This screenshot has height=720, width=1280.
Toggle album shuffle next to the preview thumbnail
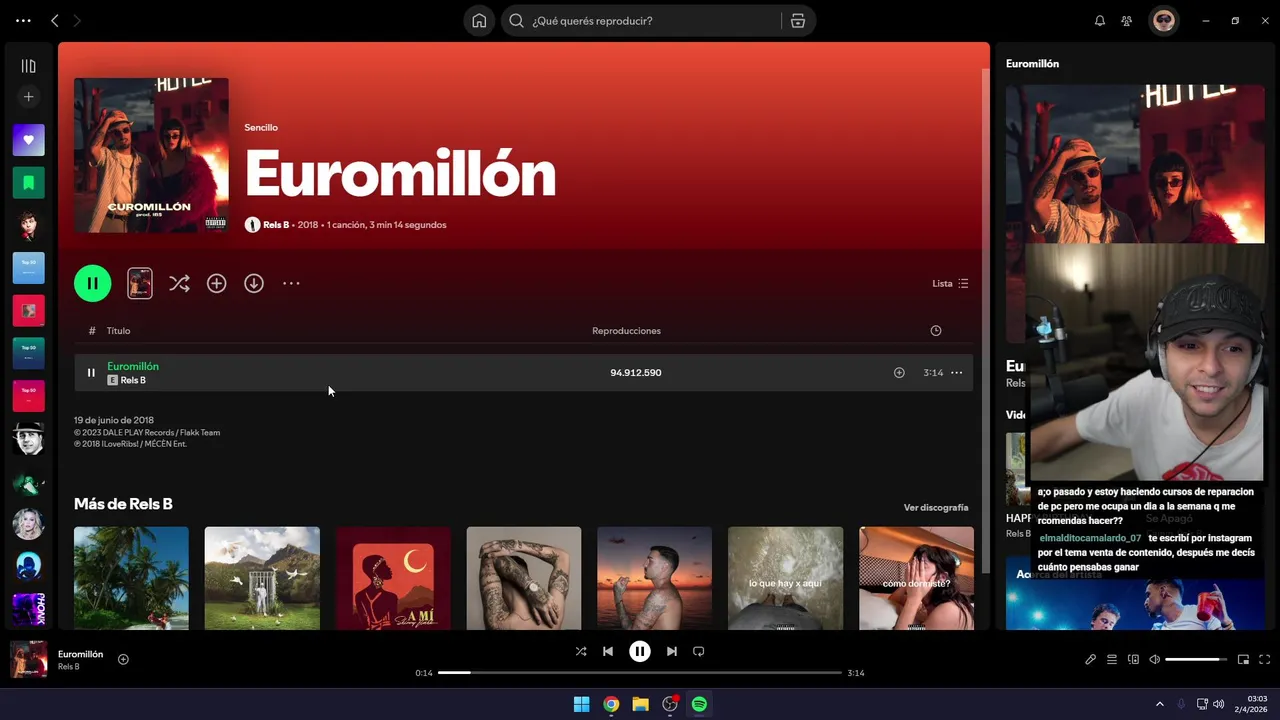click(x=179, y=283)
